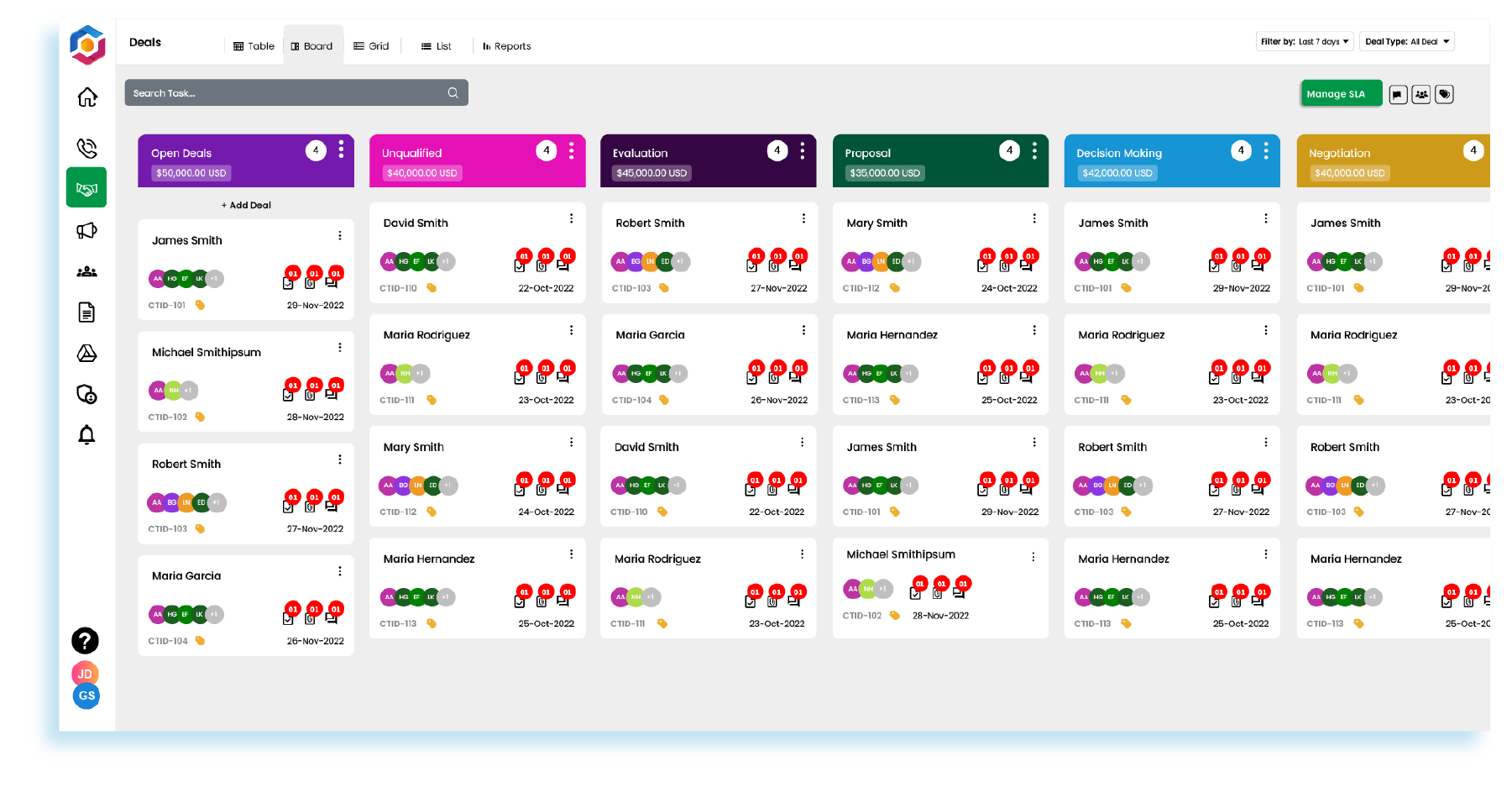This screenshot has height=798, width=1512.
Task: Click the question mark help toggle
Action: 85,641
